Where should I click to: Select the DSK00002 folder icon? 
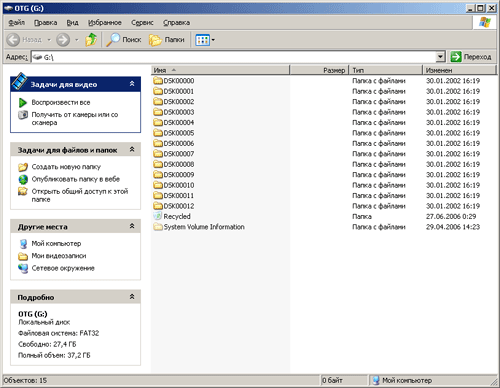coord(158,101)
